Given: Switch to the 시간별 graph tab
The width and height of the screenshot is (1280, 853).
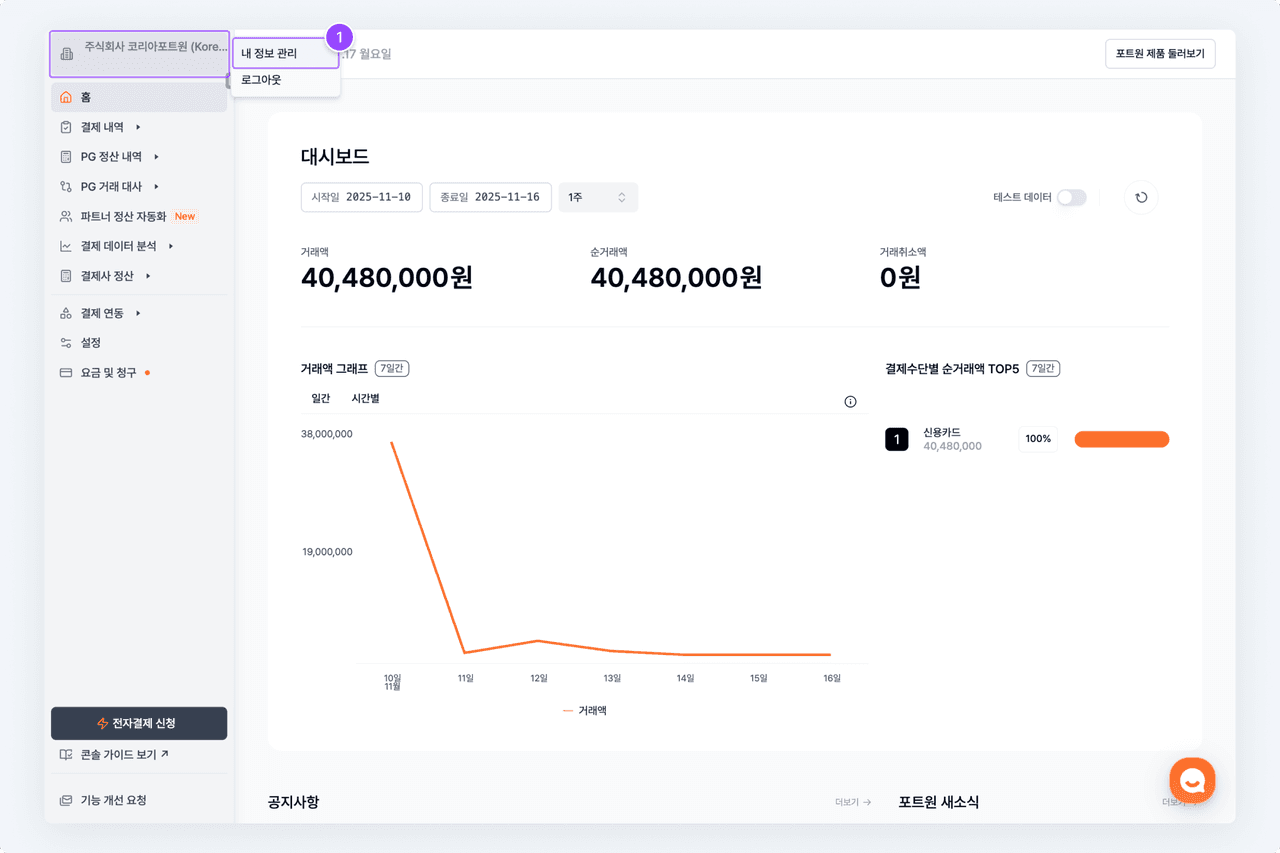Looking at the screenshot, I should (x=365, y=399).
